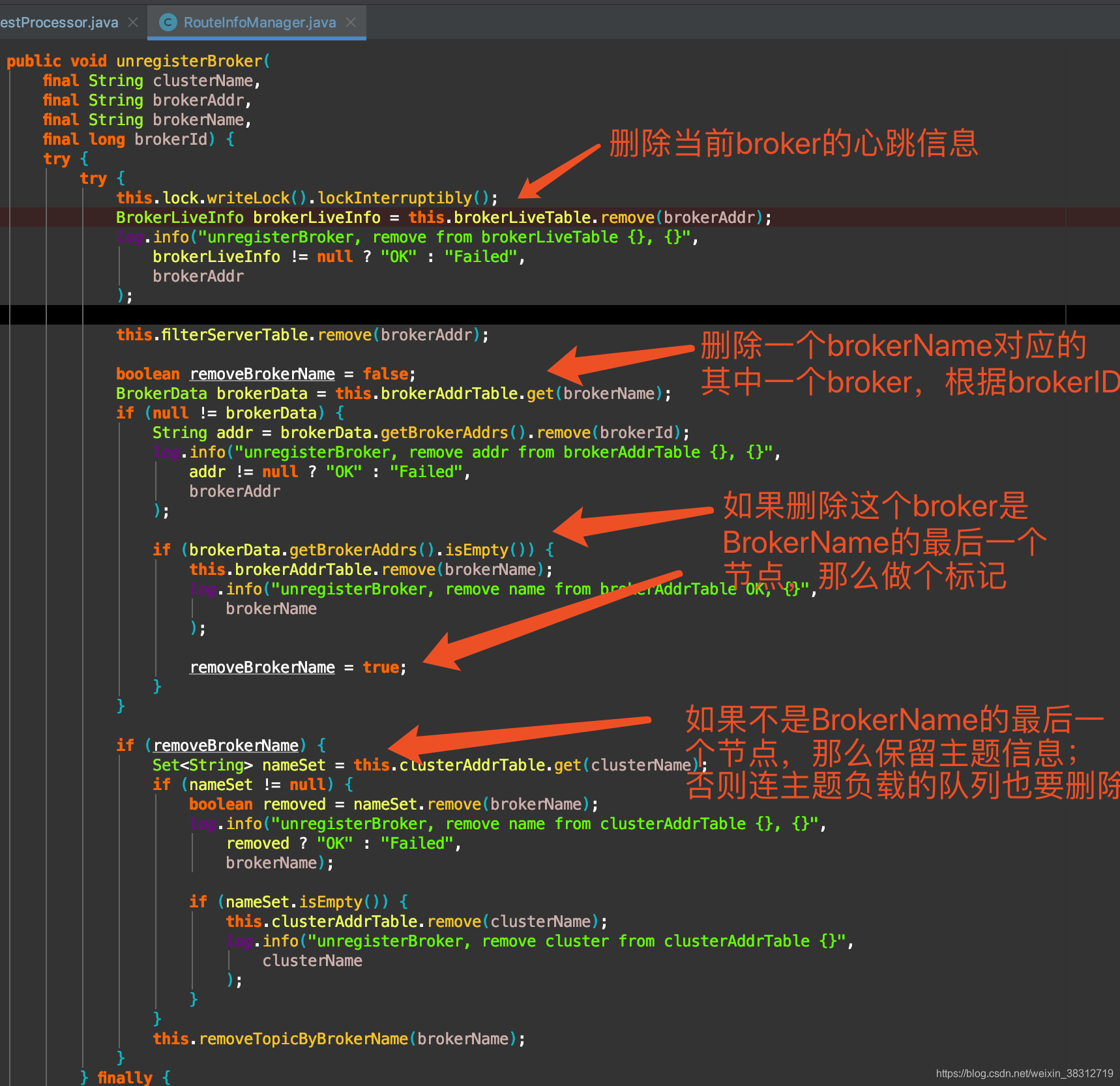This screenshot has height=1086, width=1120.
Task: Click the class icon on RouteInfoManager tab
Action: (x=168, y=22)
